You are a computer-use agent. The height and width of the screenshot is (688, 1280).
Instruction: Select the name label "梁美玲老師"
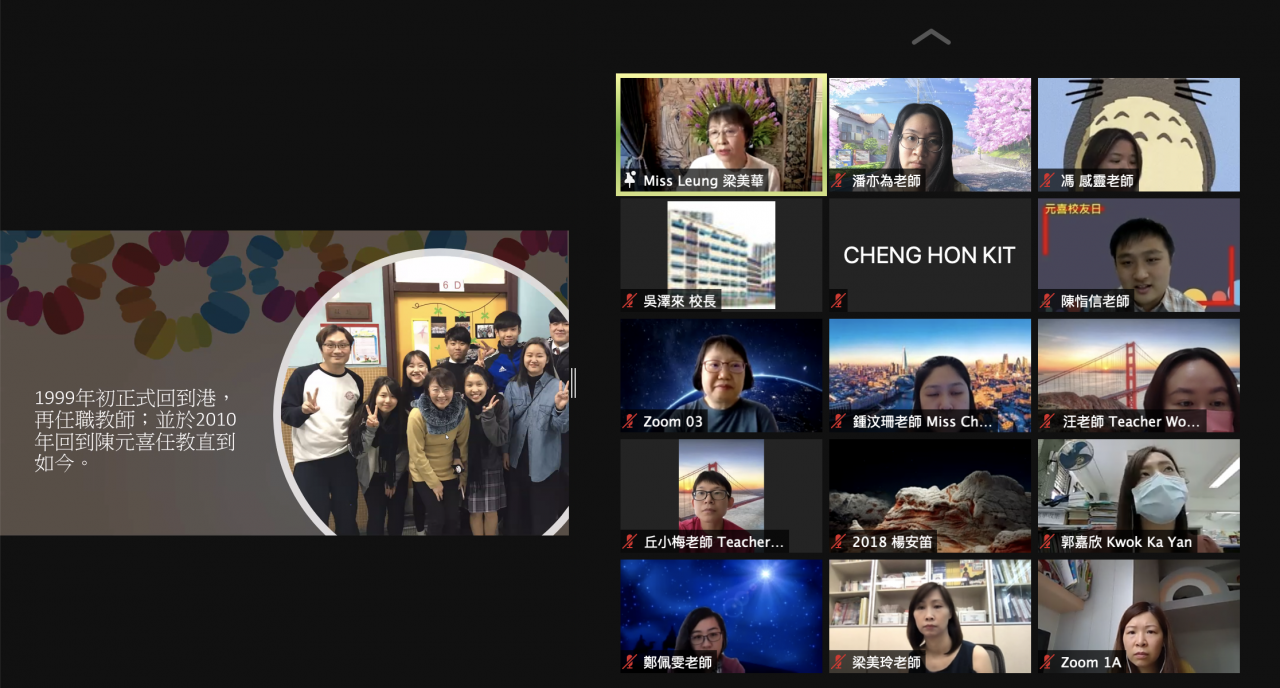[886, 662]
